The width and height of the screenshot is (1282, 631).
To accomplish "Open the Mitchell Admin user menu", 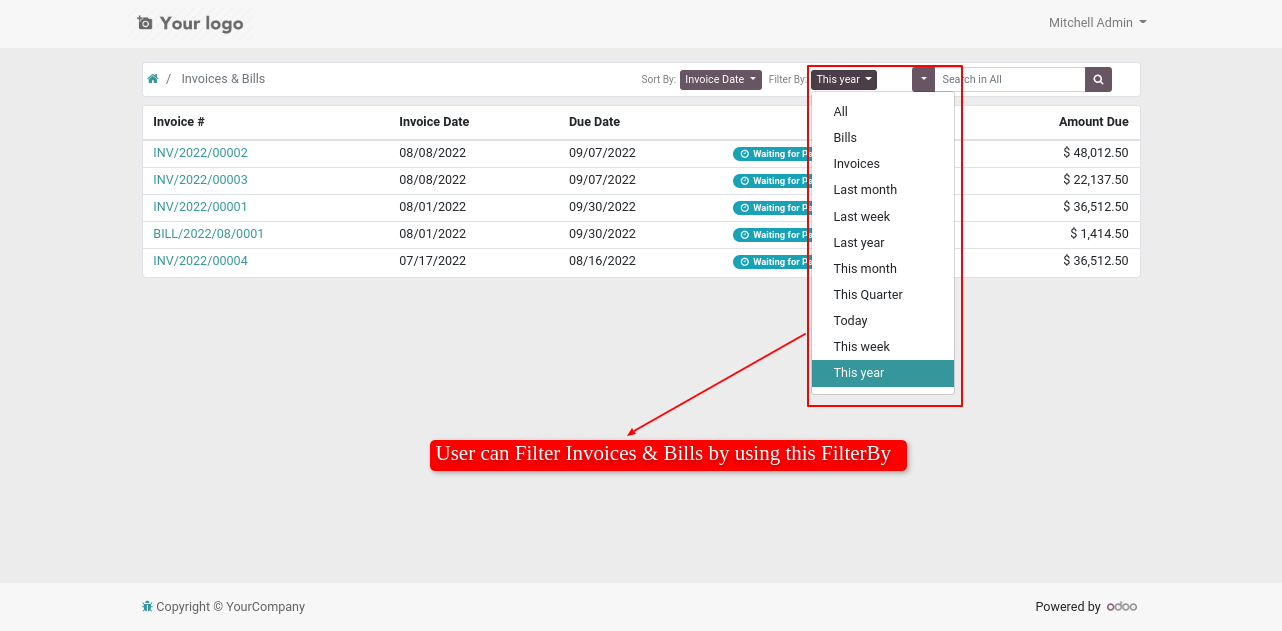I will click(x=1097, y=22).
